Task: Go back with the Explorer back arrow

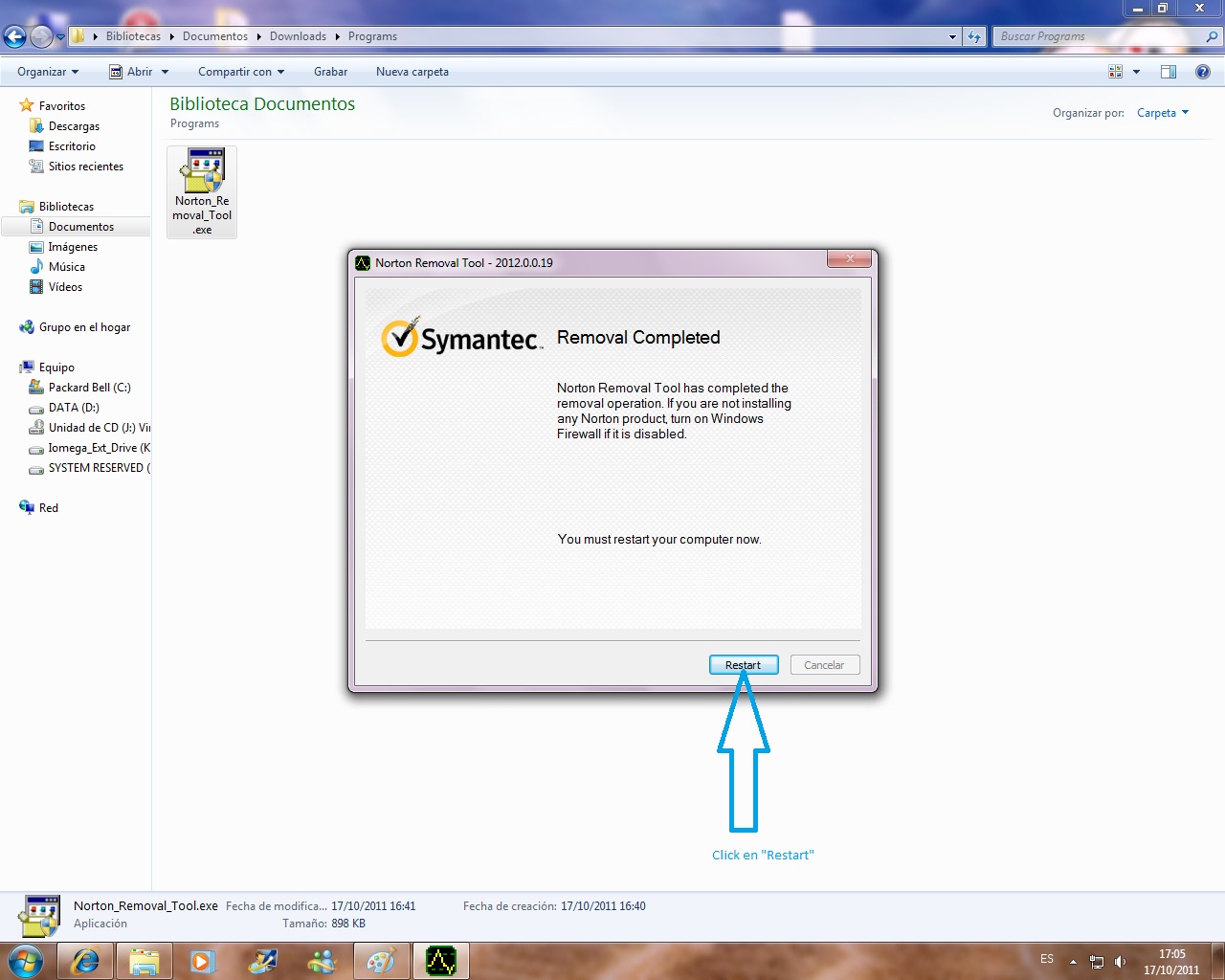Action: (14, 36)
